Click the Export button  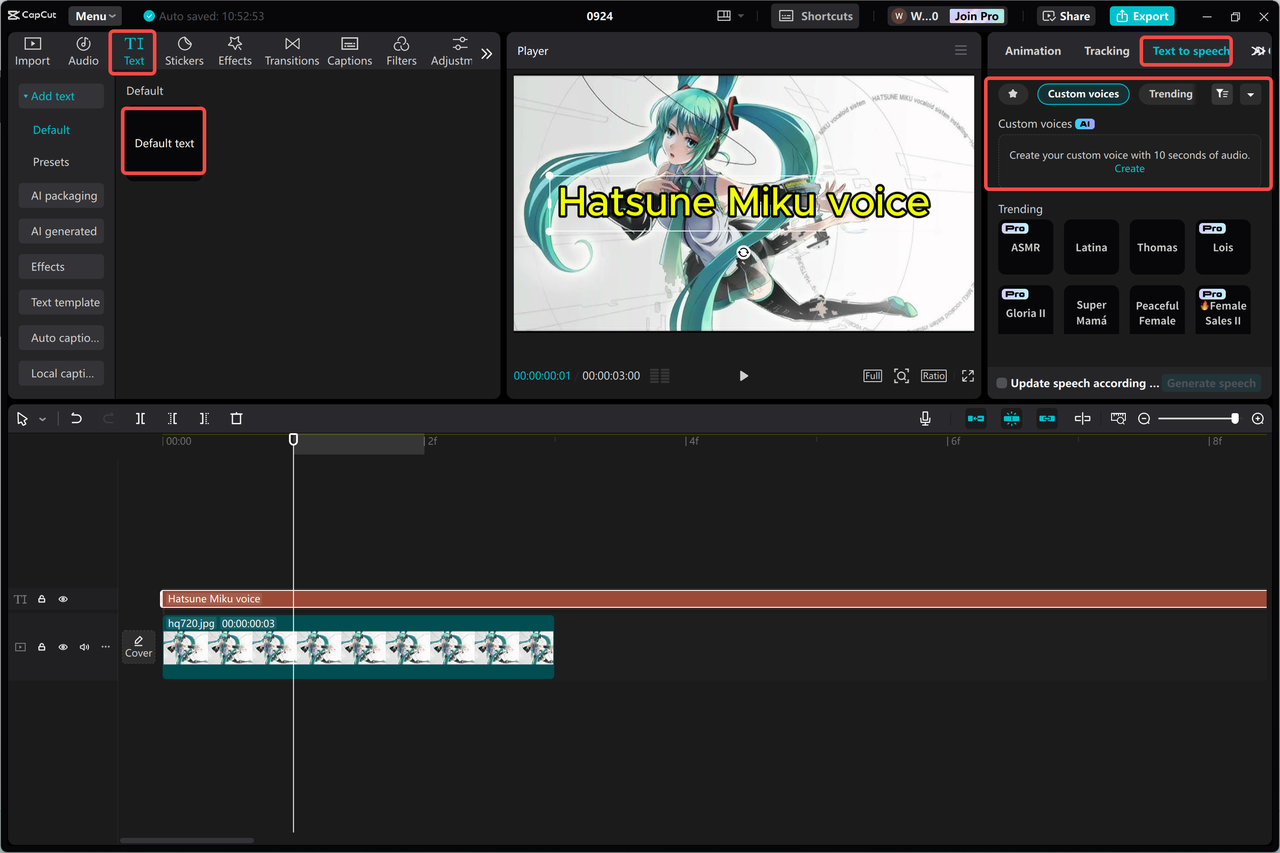click(x=1141, y=15)
